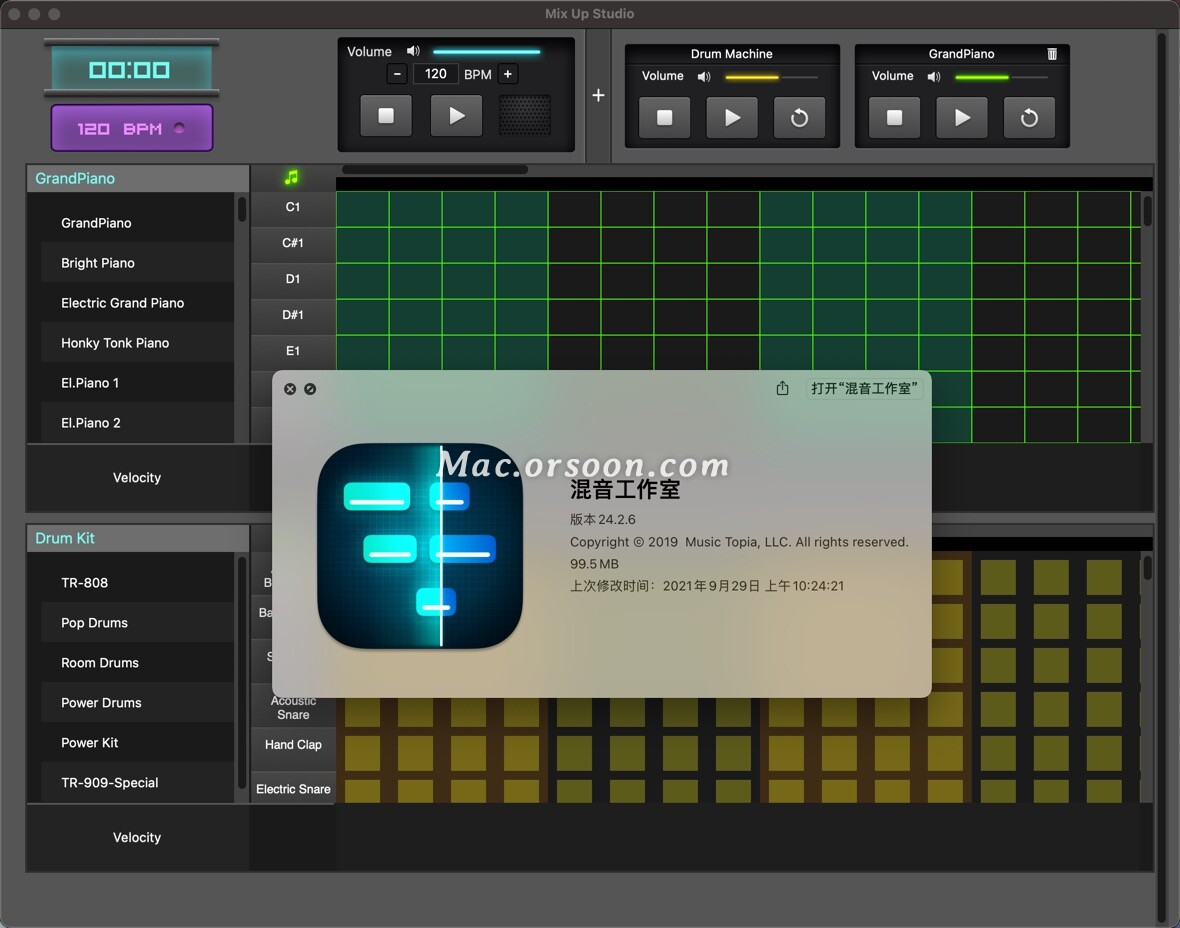The width and height of the screenshot is (1180, 928).
Task: Select the GrandPiano instrument in list
Action: point(137,223)
